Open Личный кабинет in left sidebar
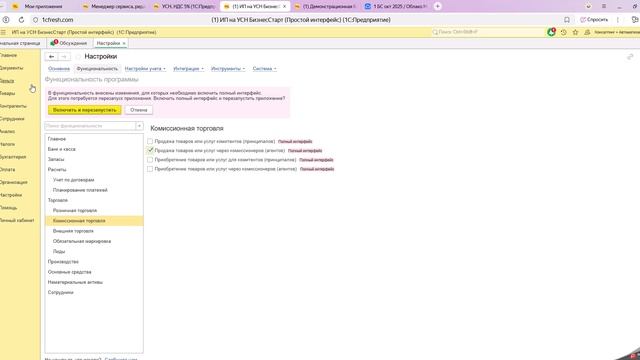The width and height of the screenshot is (640, 360). click(17, 220)
